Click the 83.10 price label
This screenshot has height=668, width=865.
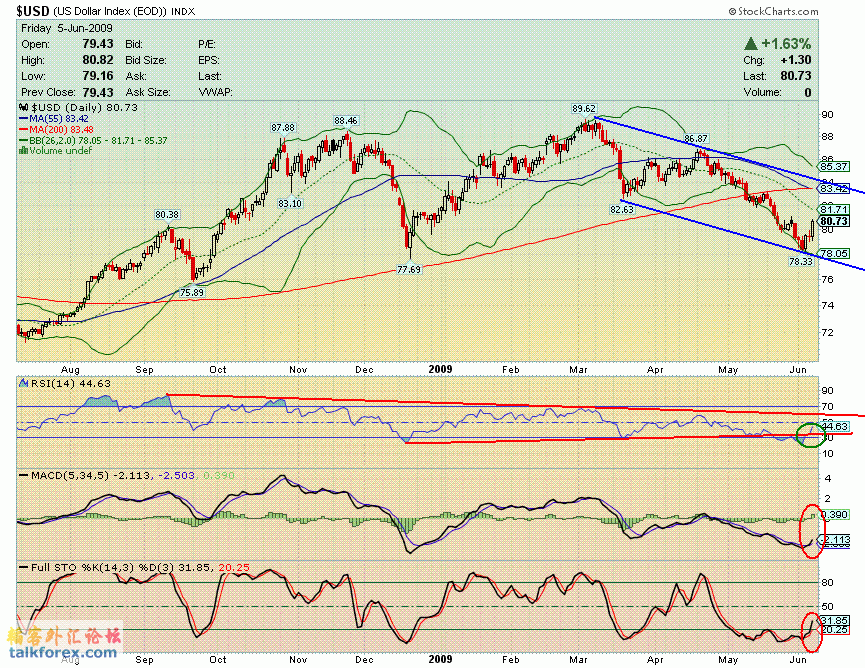[x=290, y=203]
